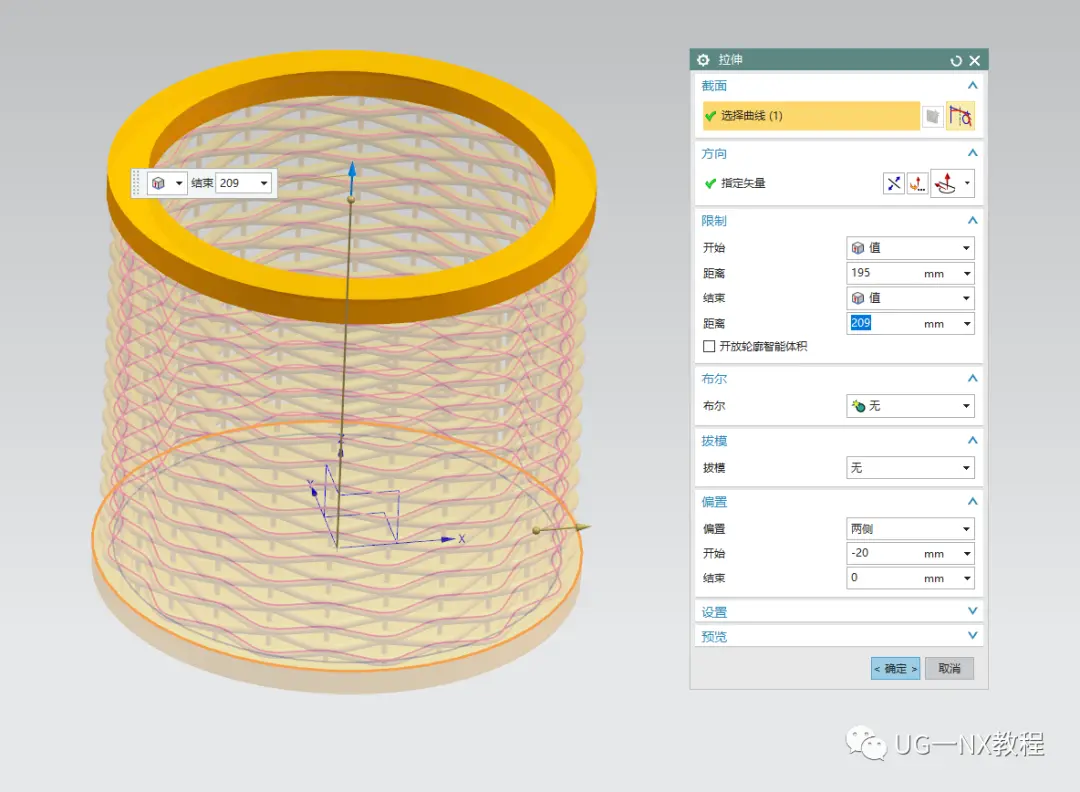This screenshot has height=792, width=1080.
Task: Open the Vector Dialog icon
Action: pyautogui.click(x=917, y=183)
